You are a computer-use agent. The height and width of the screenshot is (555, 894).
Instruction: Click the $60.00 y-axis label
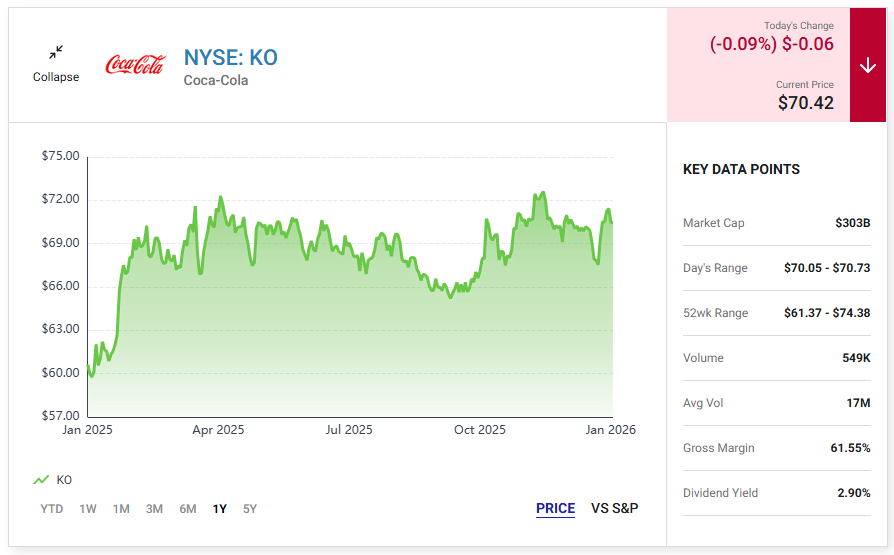(60, 373)
